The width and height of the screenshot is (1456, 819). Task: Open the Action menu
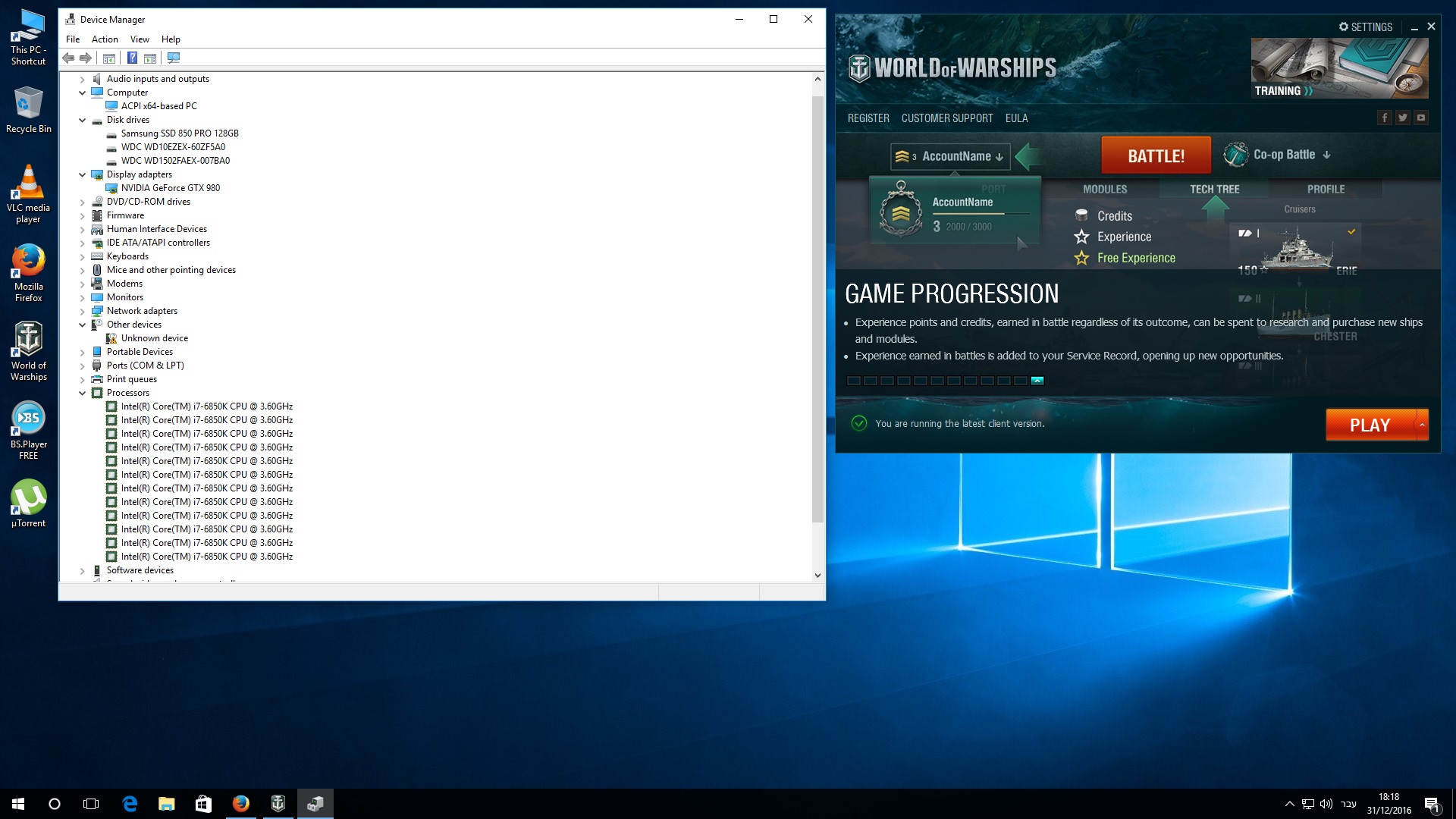tap(105, 39)
